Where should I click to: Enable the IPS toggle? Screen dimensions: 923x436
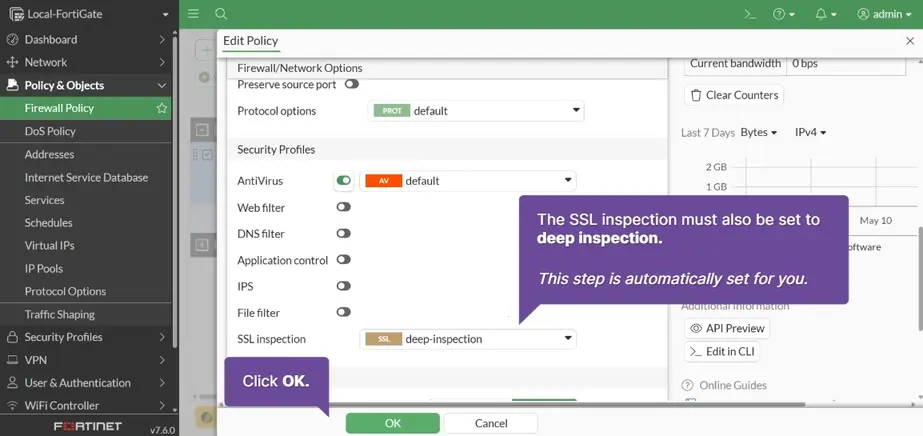343,286
